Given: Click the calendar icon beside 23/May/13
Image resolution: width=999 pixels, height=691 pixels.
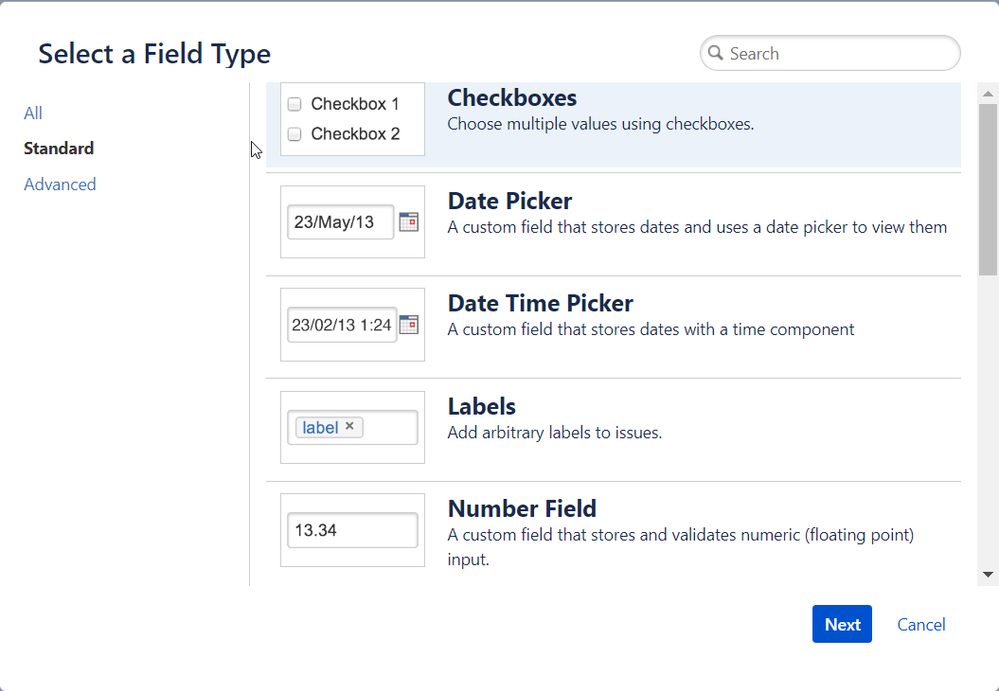Looking at the screenshot, I should tap(408, 222).
